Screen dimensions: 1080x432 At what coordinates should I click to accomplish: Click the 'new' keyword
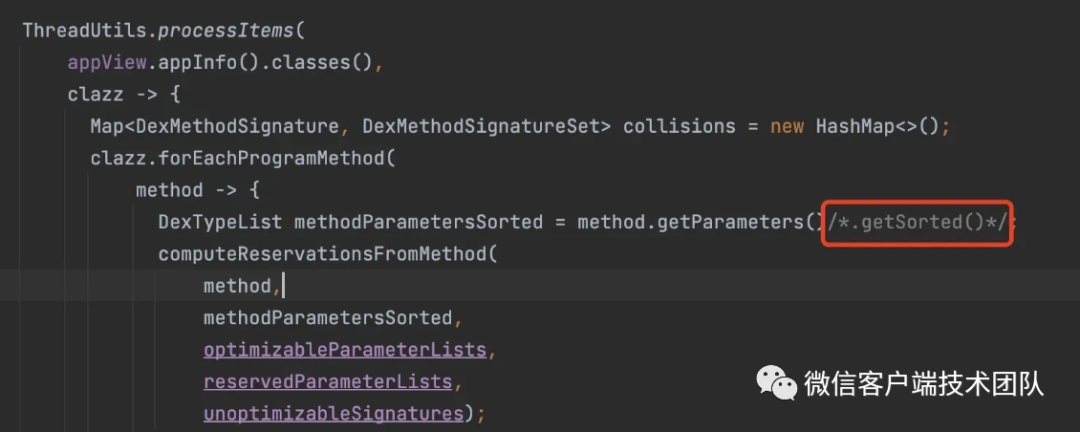(x=787, y=126)
